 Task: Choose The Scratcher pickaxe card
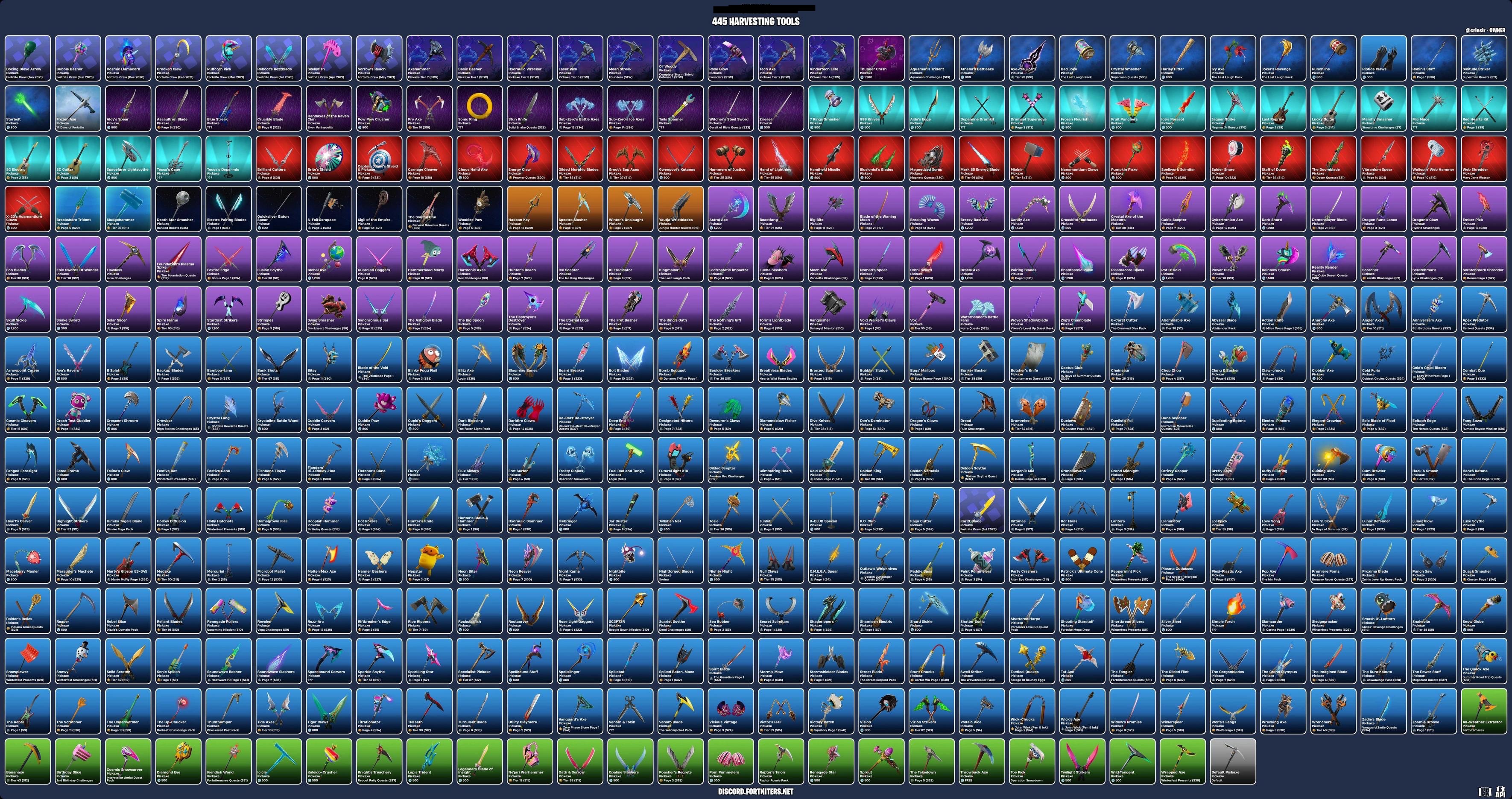pyautogui.click(x=77, y=711)
